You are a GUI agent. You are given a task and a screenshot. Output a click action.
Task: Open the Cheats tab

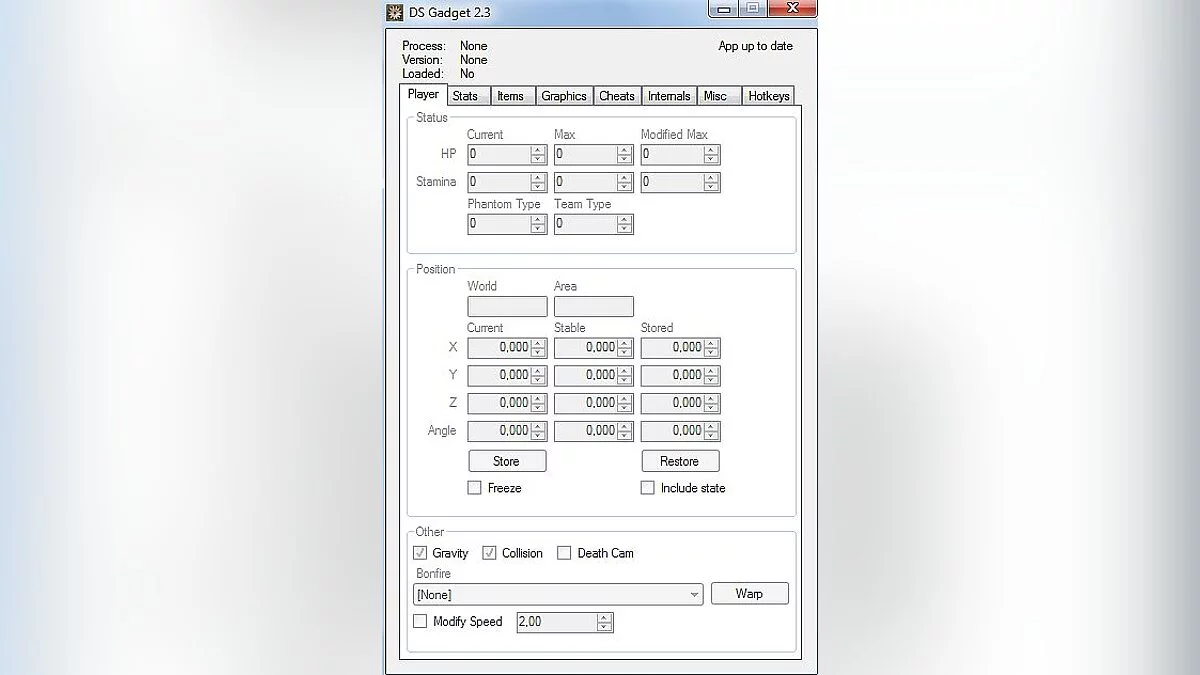(x=617, y=96)
